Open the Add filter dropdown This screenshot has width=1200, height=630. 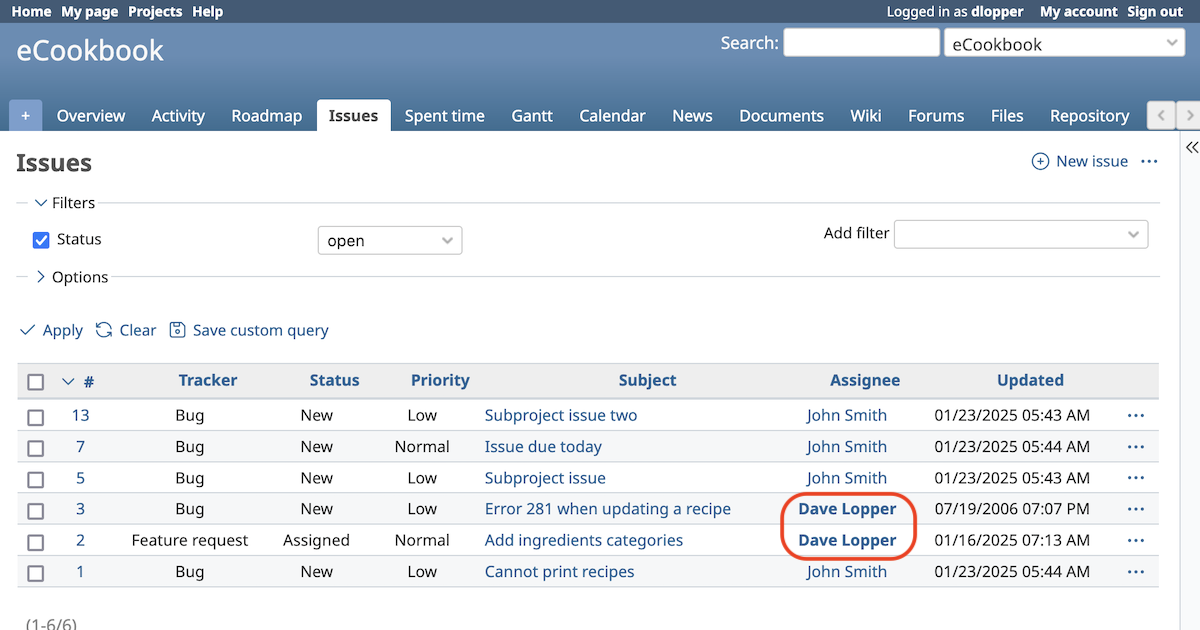pos(1020,233)
